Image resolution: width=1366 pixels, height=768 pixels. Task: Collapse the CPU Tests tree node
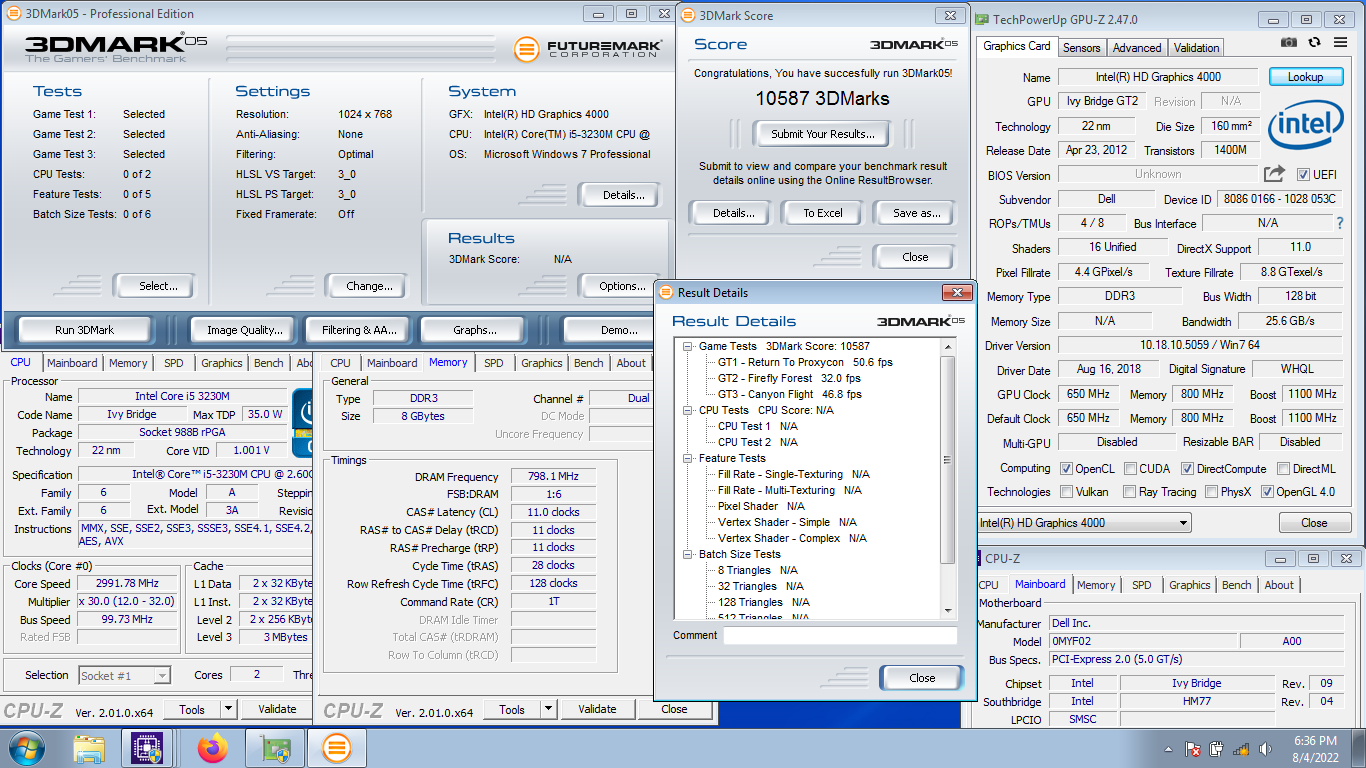coord(689,410)
